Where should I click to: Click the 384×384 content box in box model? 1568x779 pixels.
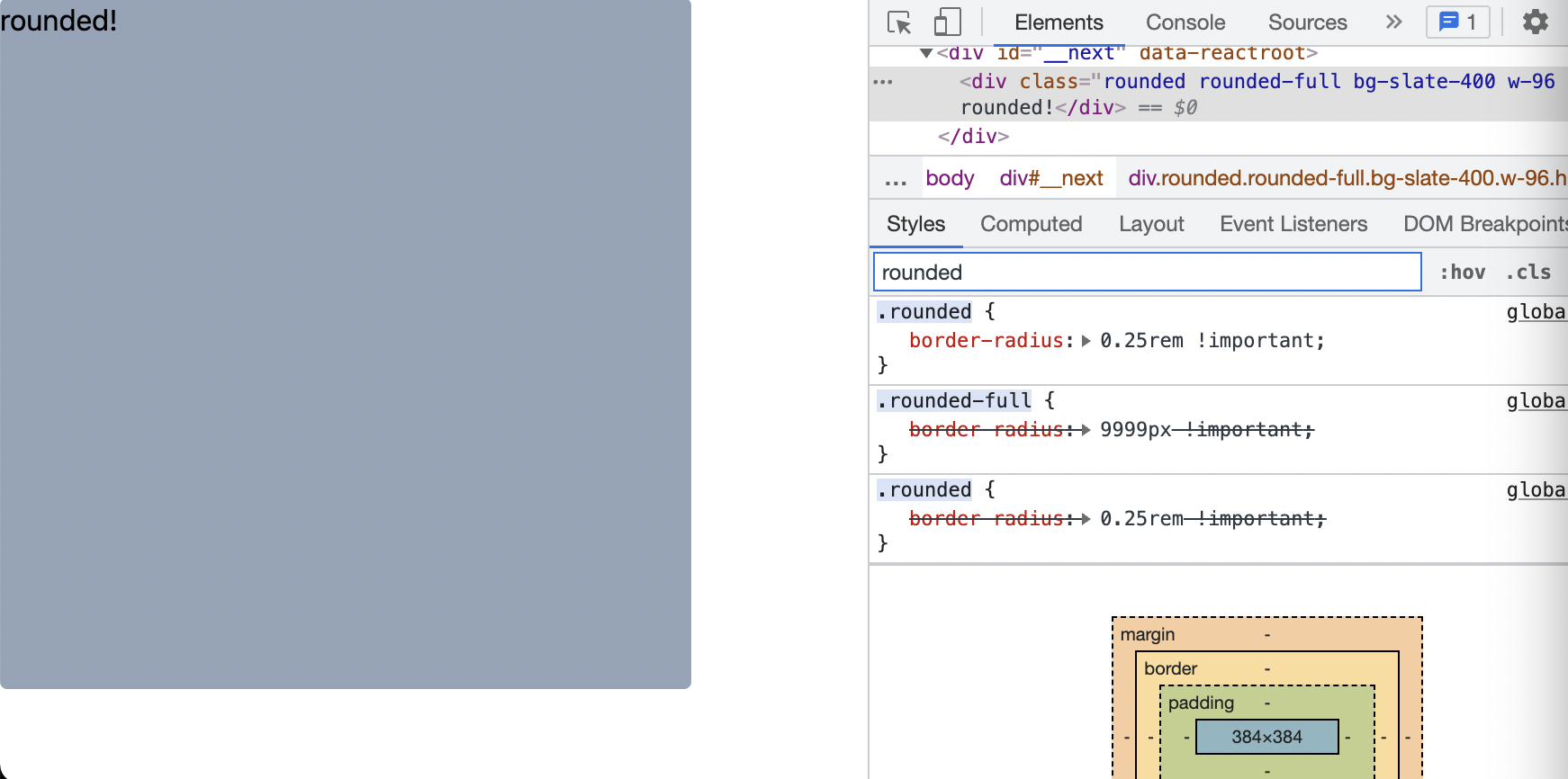(1266, 737)
